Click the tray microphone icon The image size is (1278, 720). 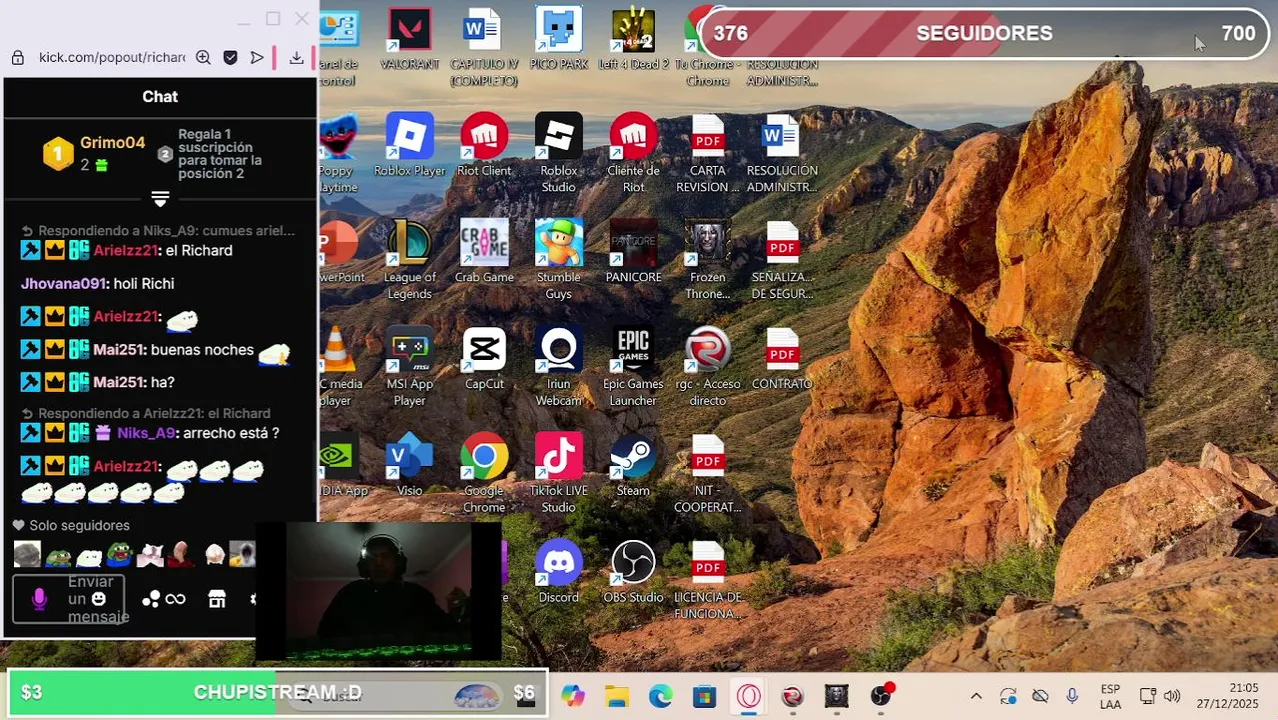pyautogui.click(x=1072, y=696)
